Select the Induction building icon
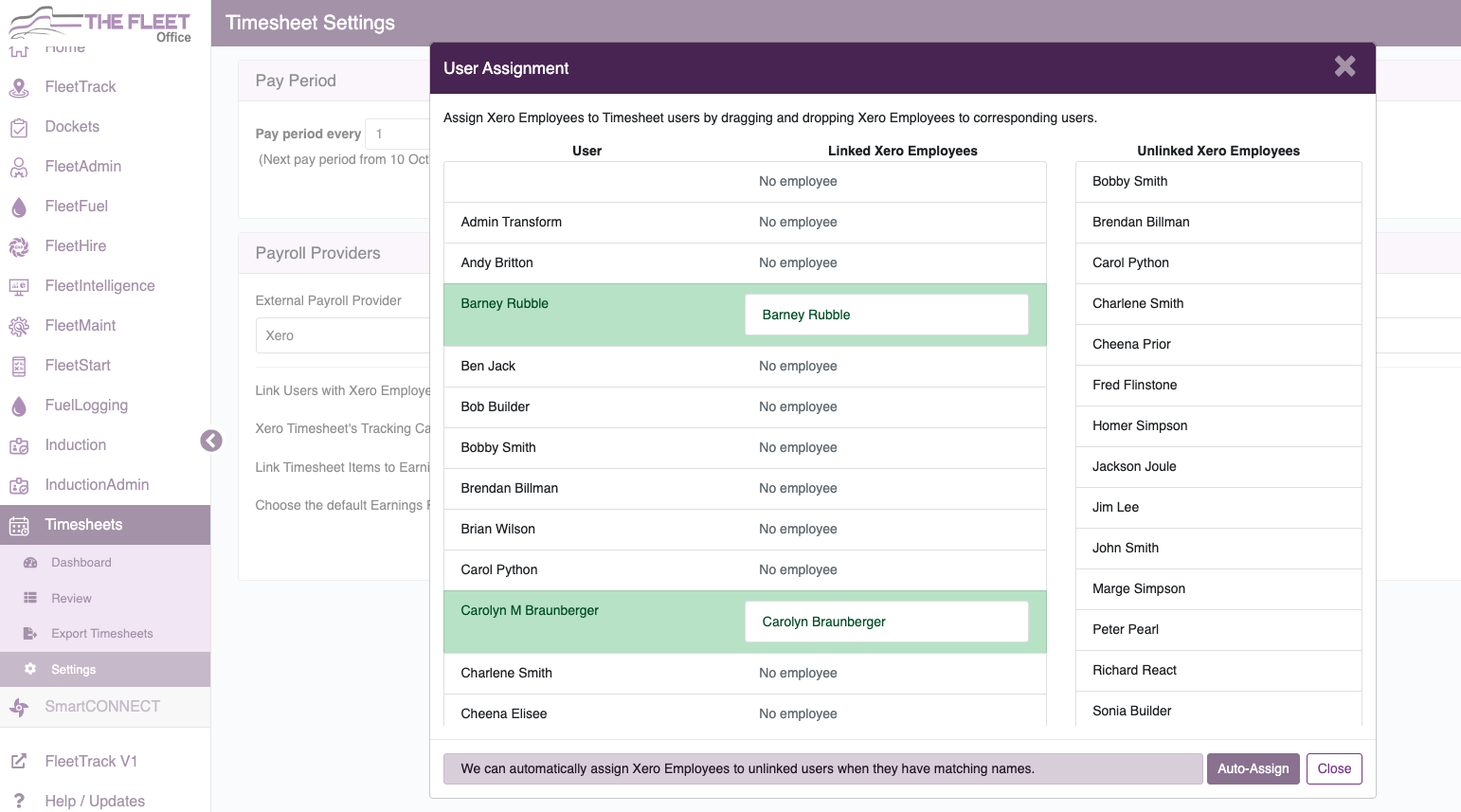The image size is (1461, 812). [20, 444]
